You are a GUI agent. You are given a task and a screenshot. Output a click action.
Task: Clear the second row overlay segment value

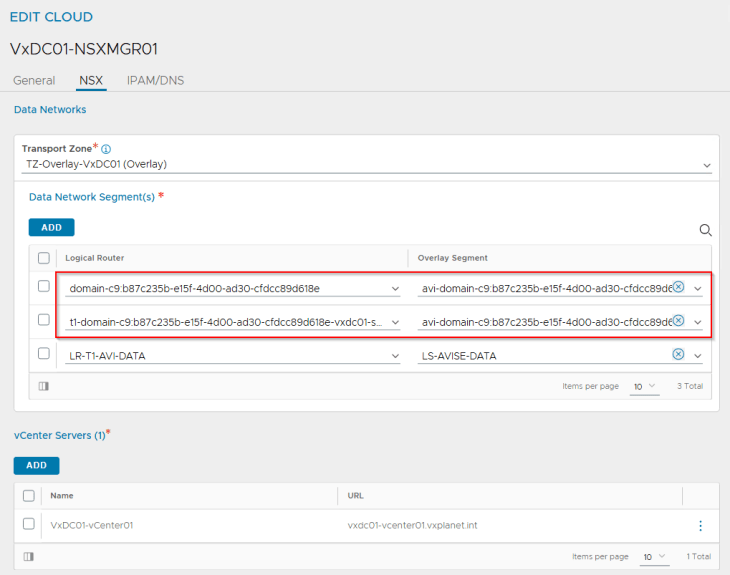678,321
